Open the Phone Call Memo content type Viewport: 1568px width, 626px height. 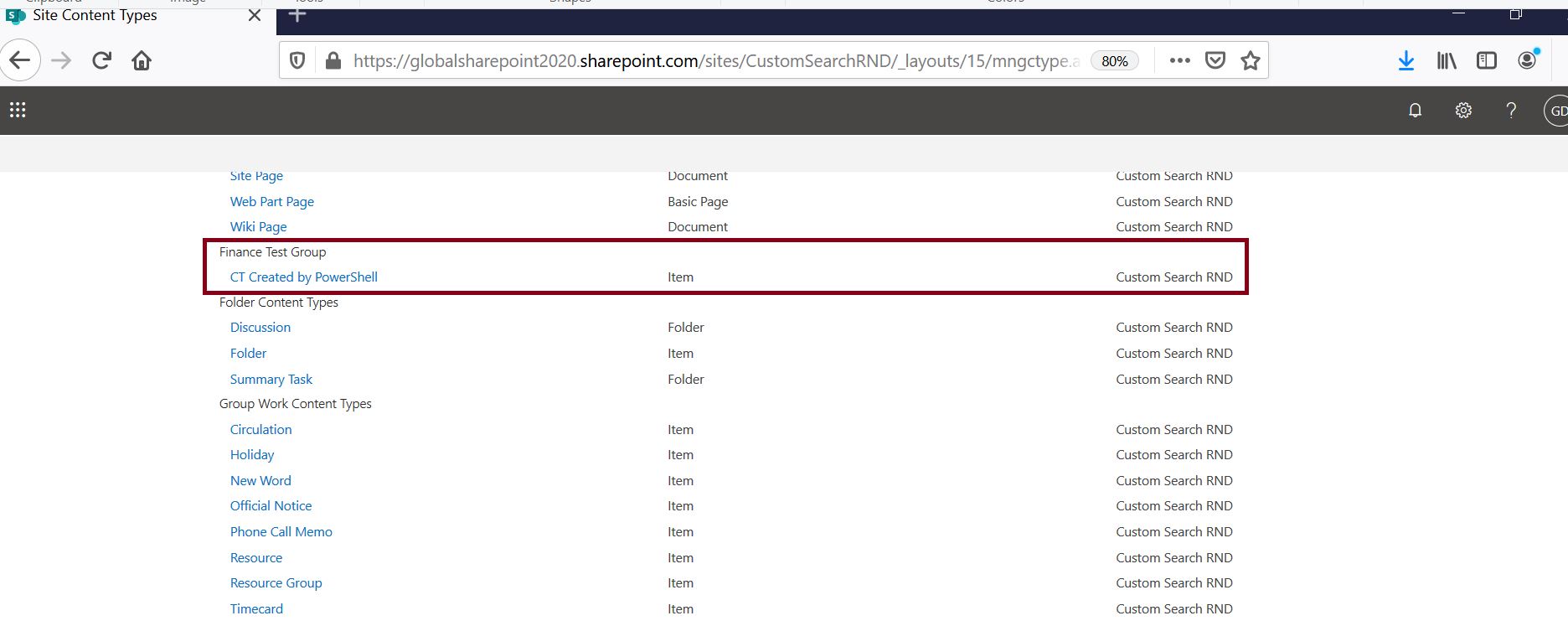[281, 531]
